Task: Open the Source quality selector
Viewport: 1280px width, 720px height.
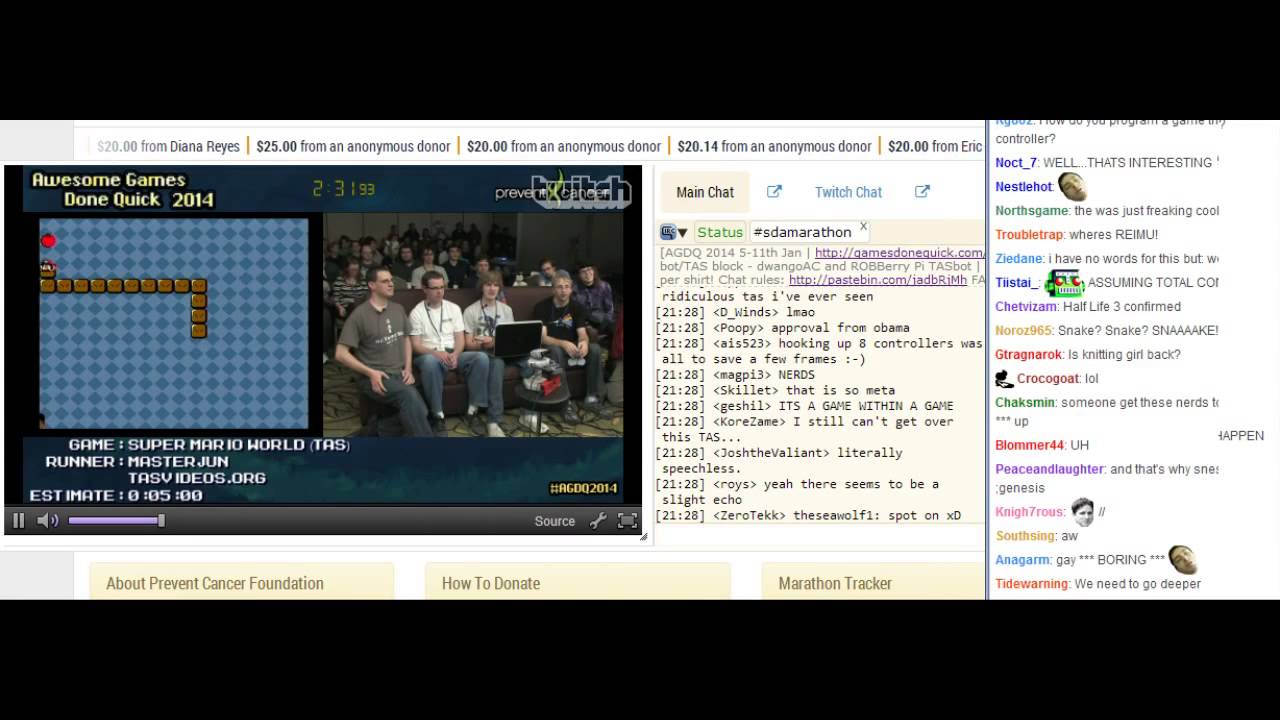Action: point(555,521)
